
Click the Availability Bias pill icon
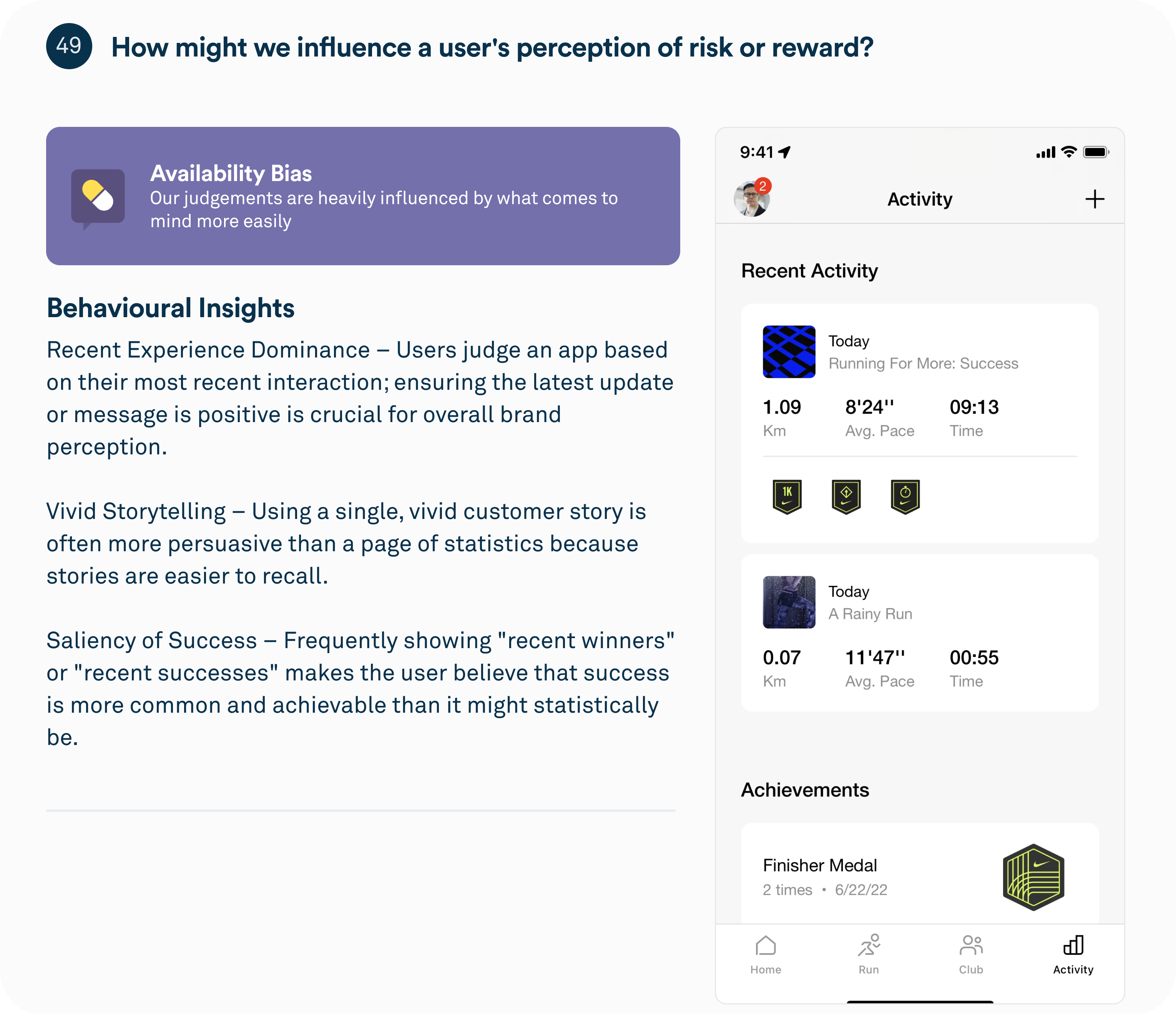click(98, 196)
